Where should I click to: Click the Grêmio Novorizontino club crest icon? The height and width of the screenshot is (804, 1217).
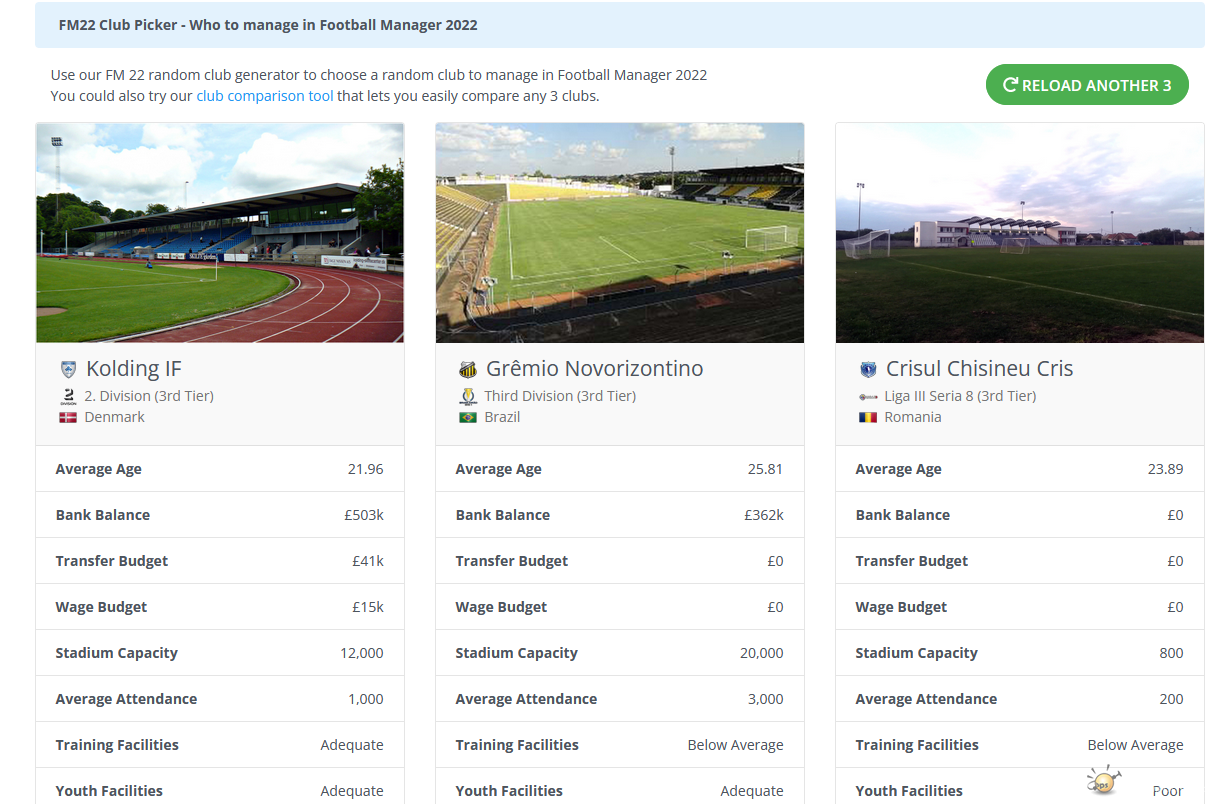[x=468, y=369]
